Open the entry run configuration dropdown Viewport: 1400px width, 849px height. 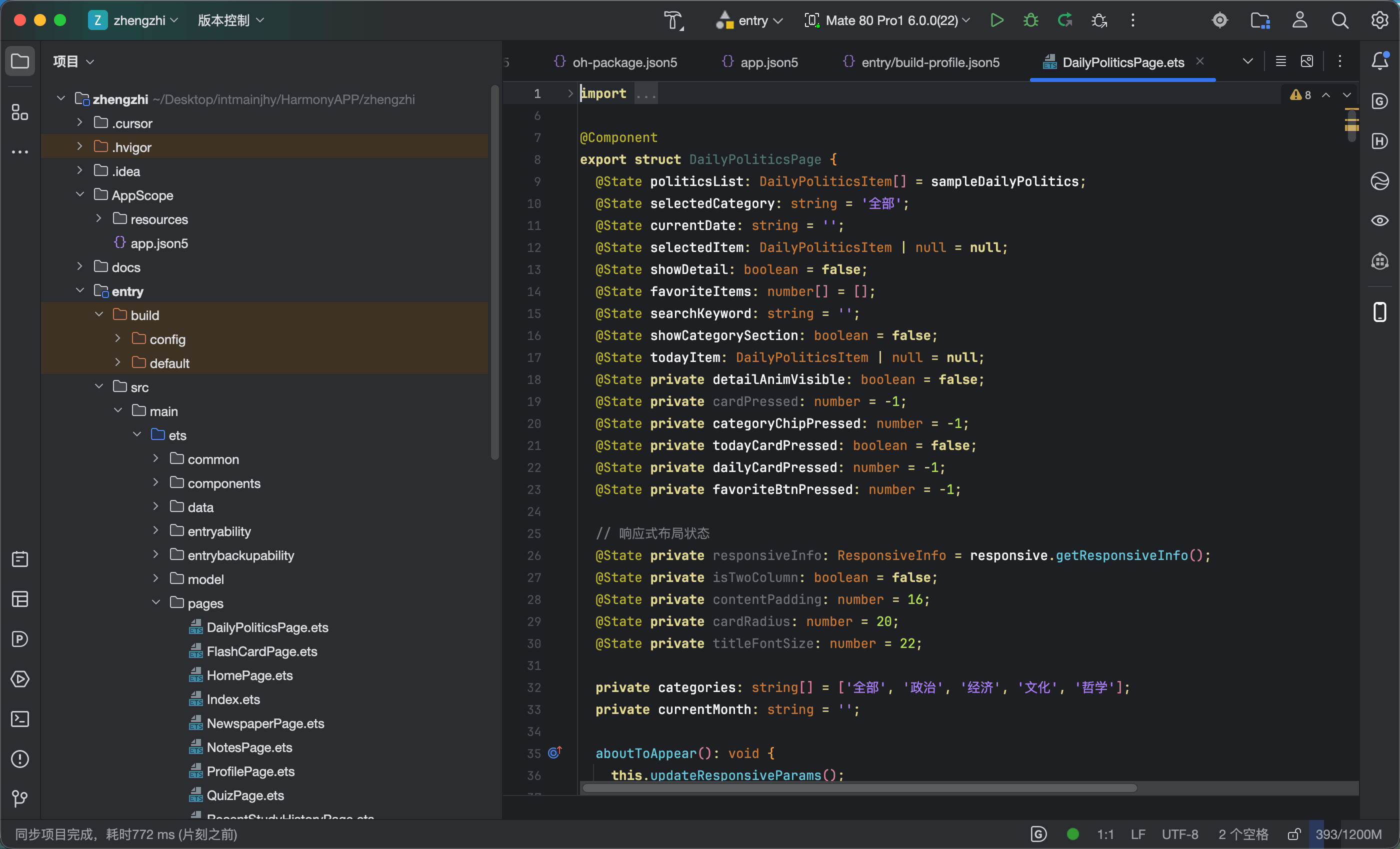pyautogui.click(x=749, y=20)
